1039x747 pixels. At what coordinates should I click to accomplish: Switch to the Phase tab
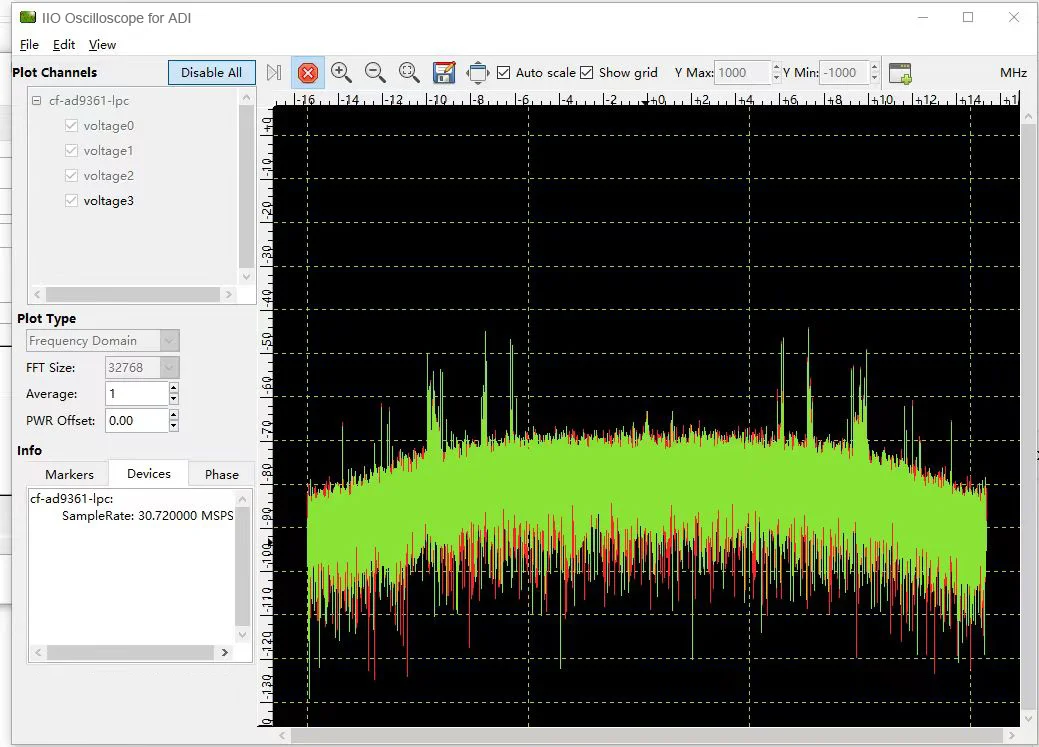tap(221, 473)
